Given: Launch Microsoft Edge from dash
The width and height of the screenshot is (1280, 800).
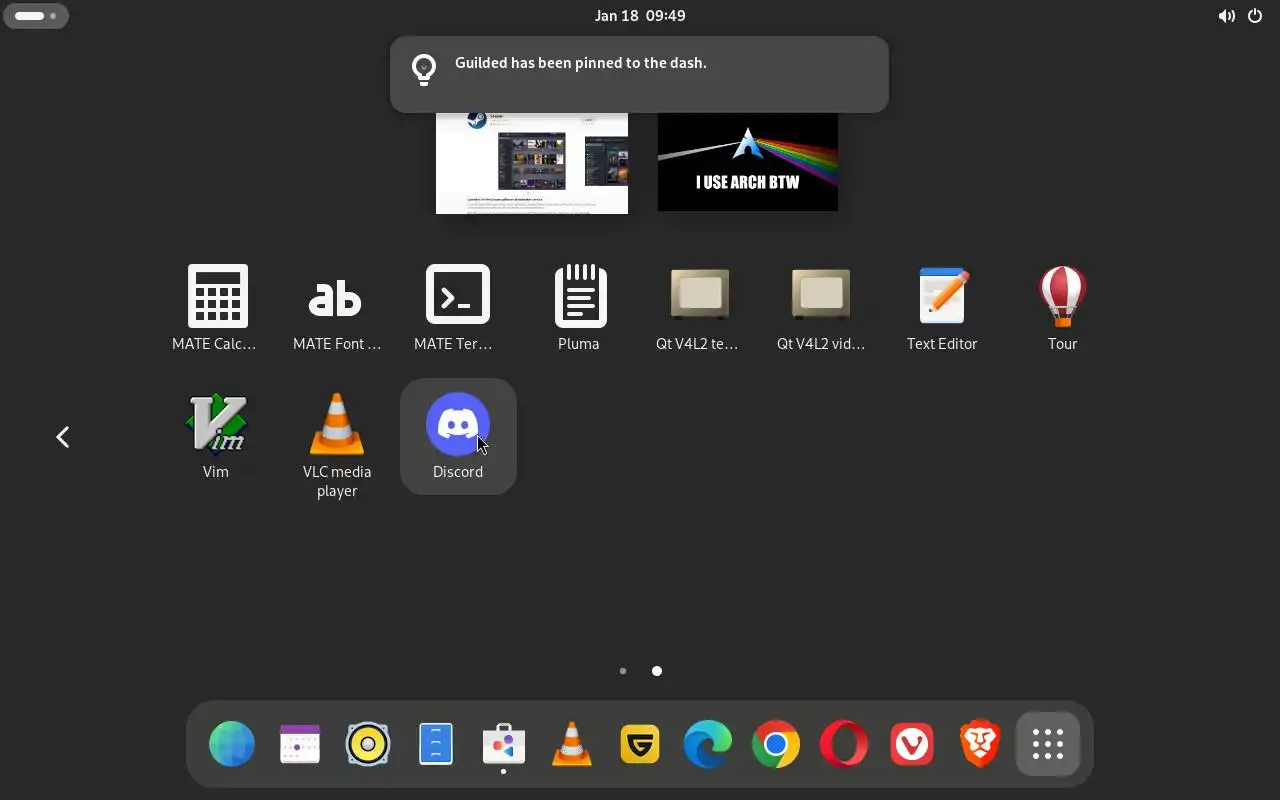Looking at the screenshot, I should [x=708, y=744].
